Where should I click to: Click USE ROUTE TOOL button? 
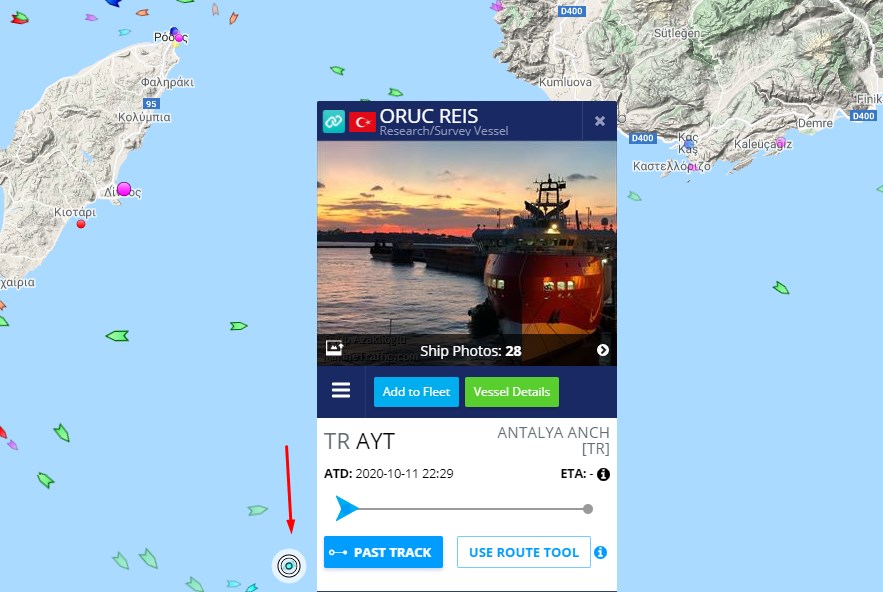524,552
